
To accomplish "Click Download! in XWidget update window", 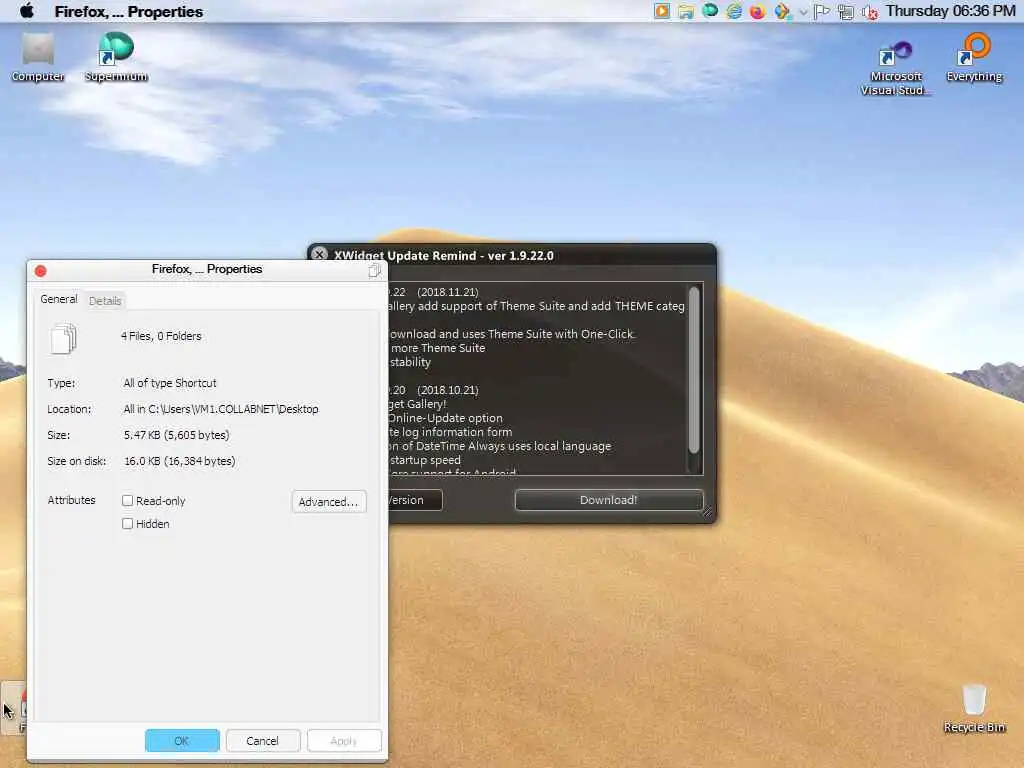I will pos(609,500).
